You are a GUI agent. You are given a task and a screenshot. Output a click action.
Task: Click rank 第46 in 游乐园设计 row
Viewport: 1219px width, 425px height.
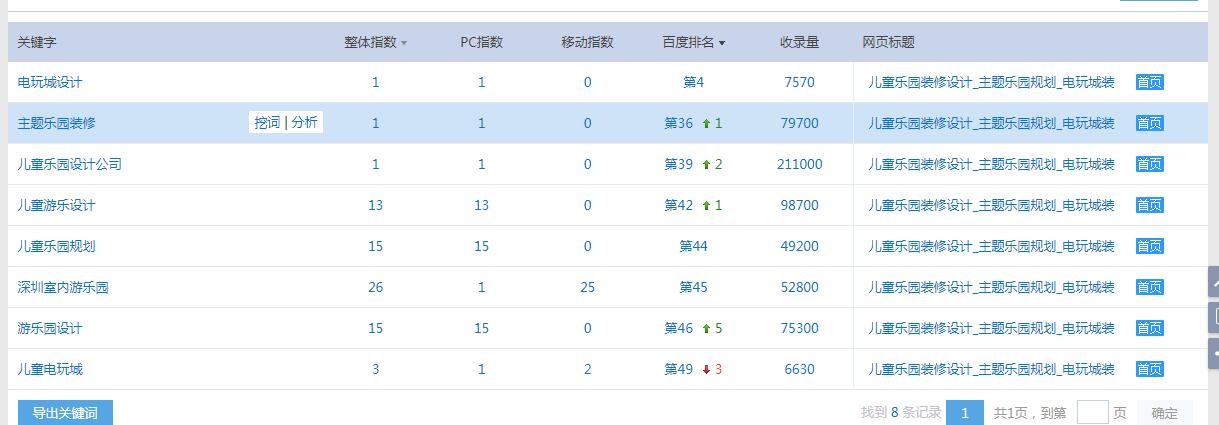678,328
